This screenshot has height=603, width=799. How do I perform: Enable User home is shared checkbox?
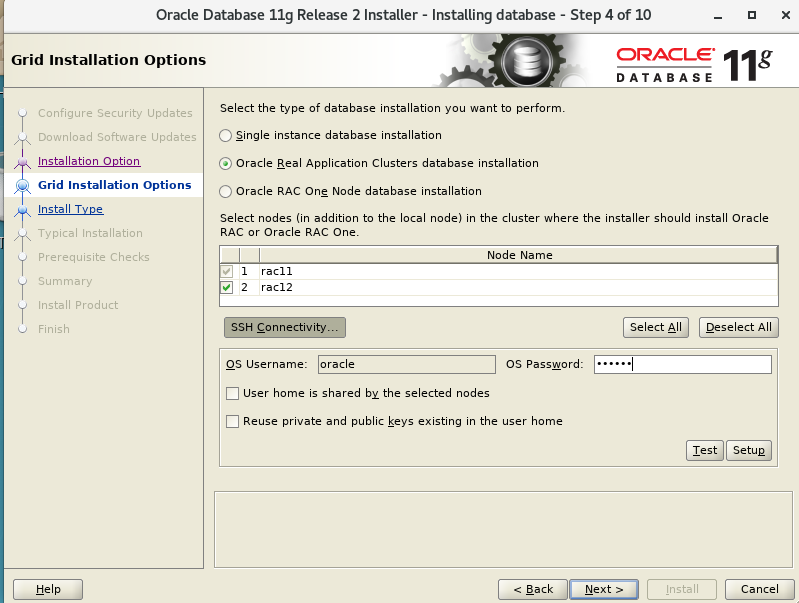click(233, 393)
